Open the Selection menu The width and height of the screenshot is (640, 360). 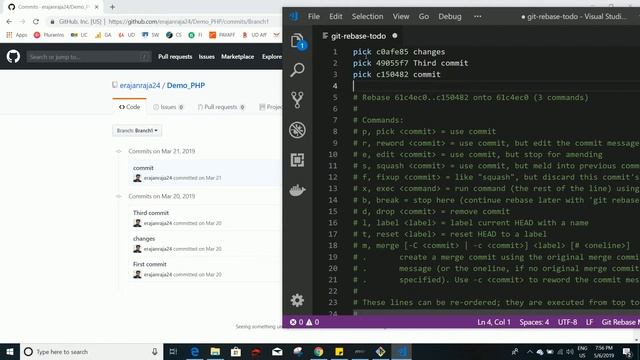point(367,16)
